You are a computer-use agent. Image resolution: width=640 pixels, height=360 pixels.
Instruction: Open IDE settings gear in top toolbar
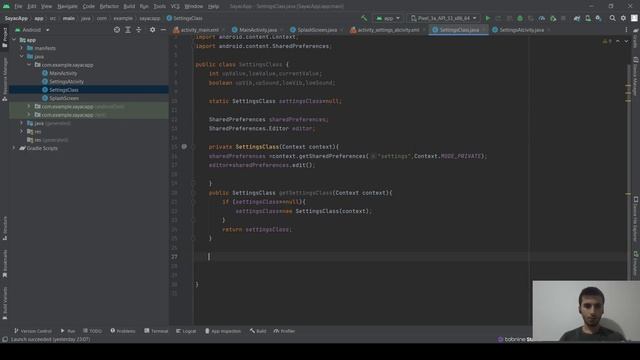tap(623, 18)
